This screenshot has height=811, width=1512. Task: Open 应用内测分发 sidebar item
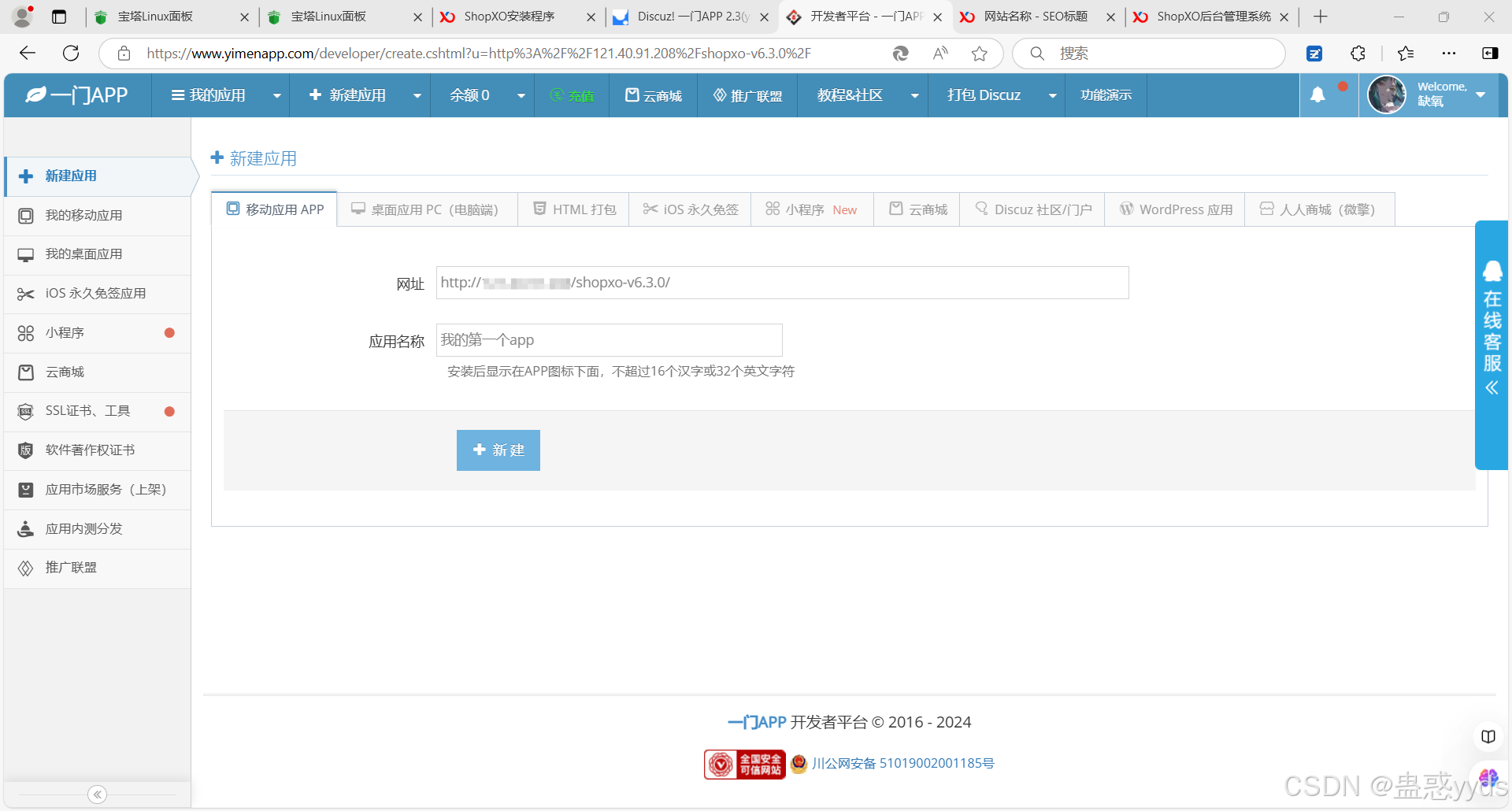point(98,529)
